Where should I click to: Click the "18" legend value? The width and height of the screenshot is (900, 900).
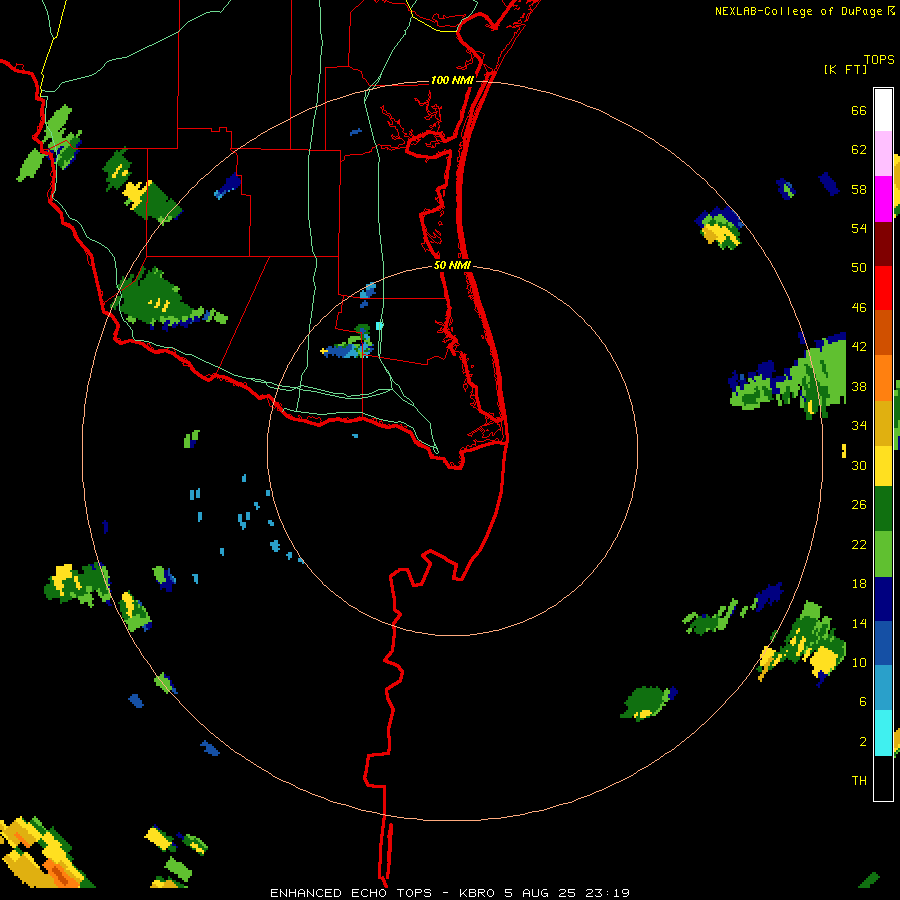(x=859, y=584)
